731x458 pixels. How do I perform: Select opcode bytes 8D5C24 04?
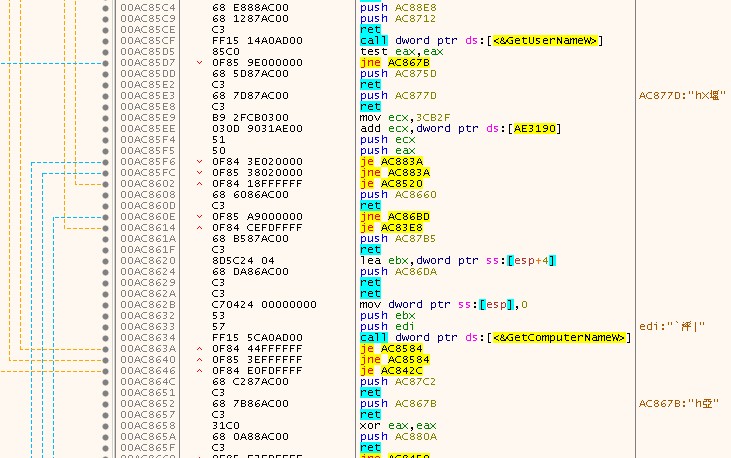point(241,260)
